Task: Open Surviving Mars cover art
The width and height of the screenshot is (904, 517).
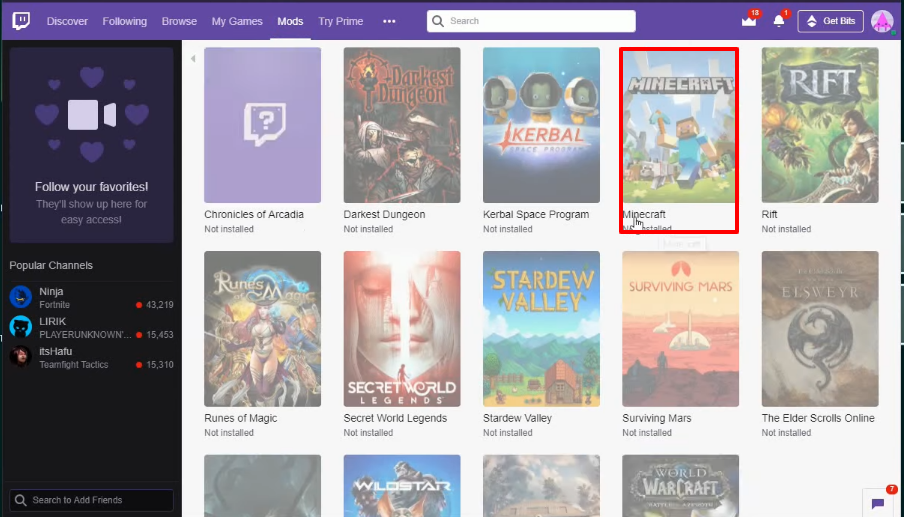Action: click(680, 329)
